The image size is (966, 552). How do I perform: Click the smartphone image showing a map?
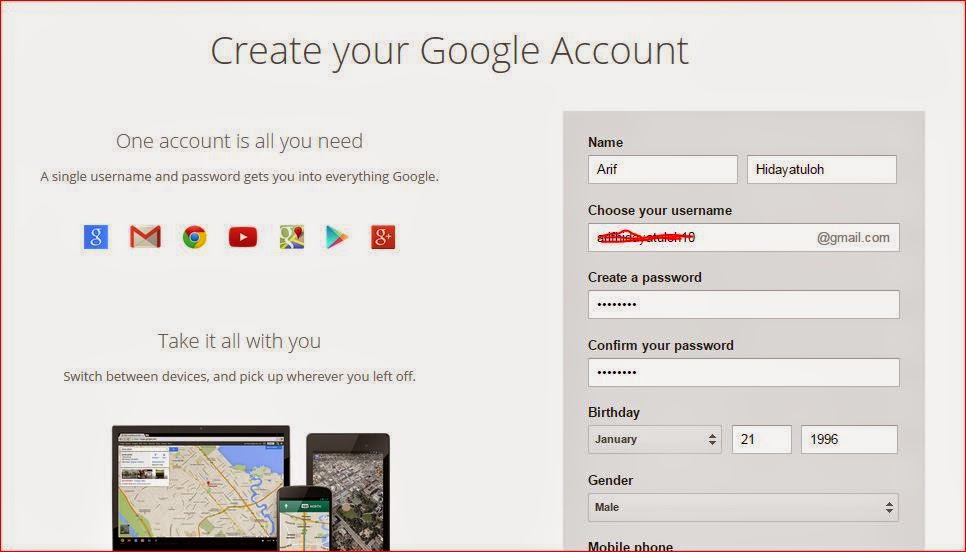[x=304, y=519]
